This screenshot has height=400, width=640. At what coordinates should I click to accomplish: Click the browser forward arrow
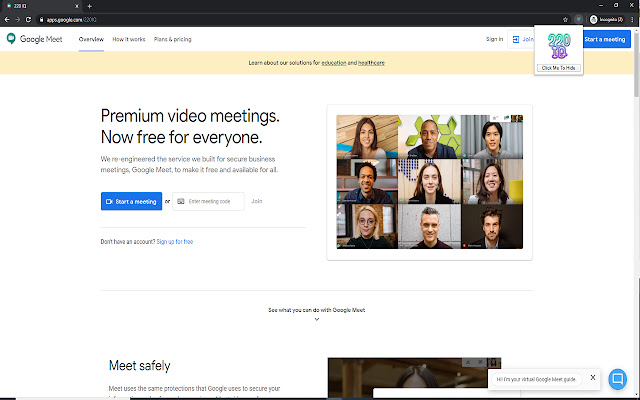(18, 19)
